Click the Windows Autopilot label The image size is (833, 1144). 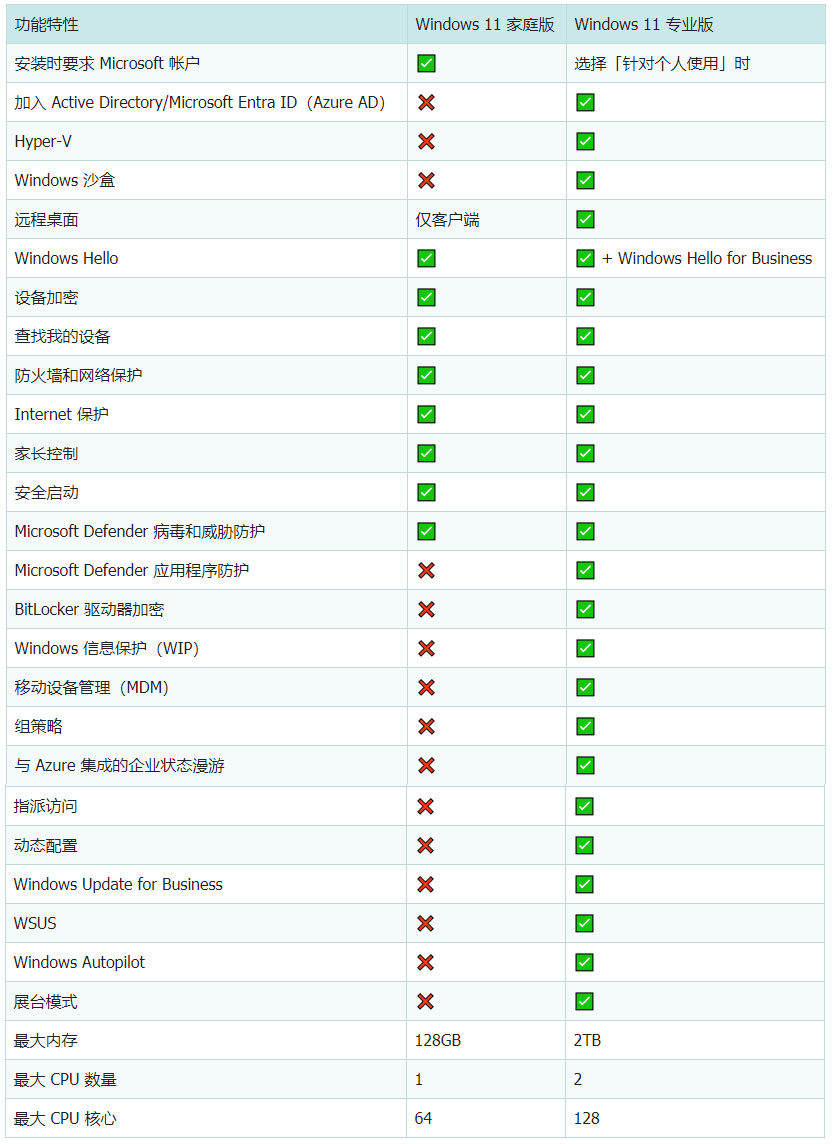tap(79, 962)
